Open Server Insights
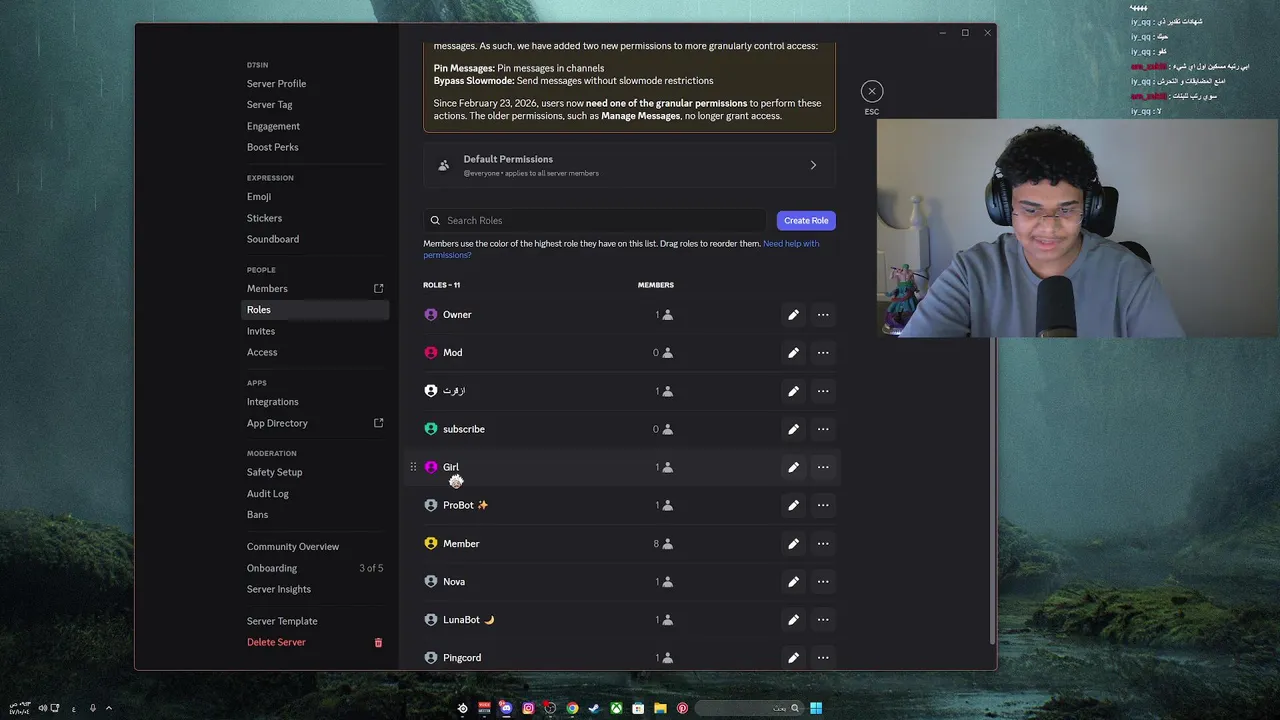Image resolution: width=1280 pixels, height=720 pixels. click(x=279, y=589)
